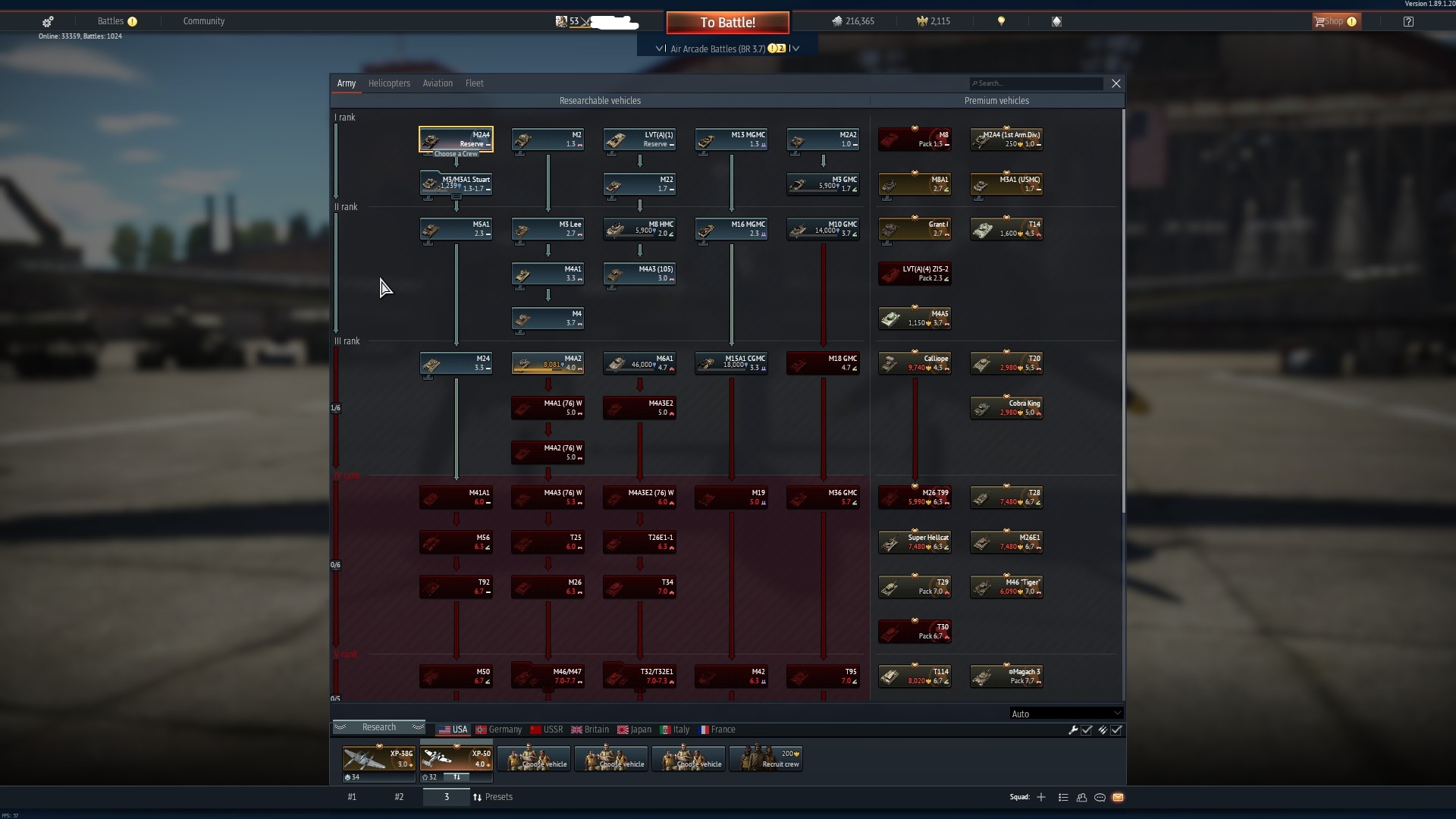
Task: Select the M10 GMC tank destroyer
Action: click(x=823, y=229)
